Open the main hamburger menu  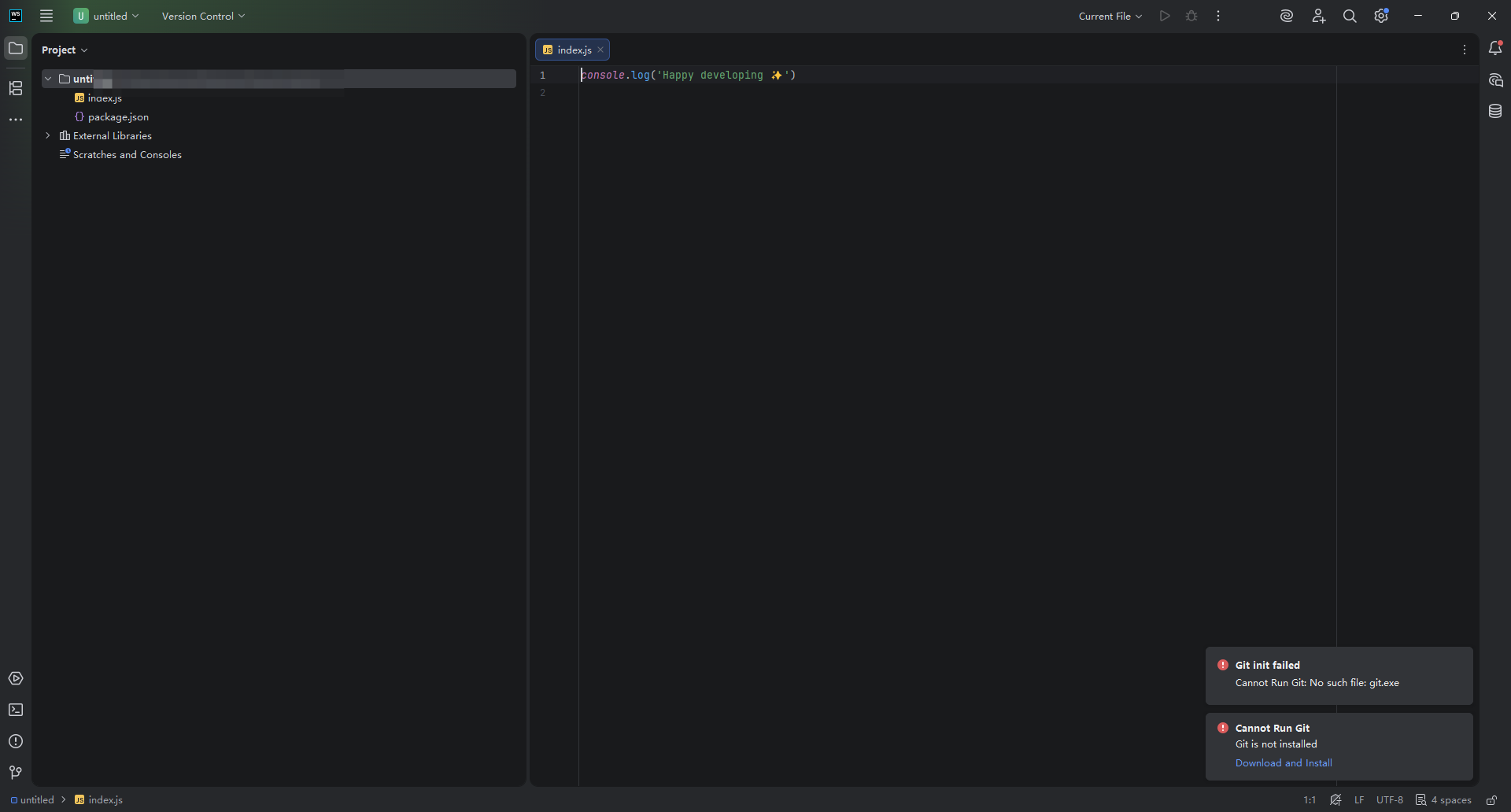coord(46,16)
